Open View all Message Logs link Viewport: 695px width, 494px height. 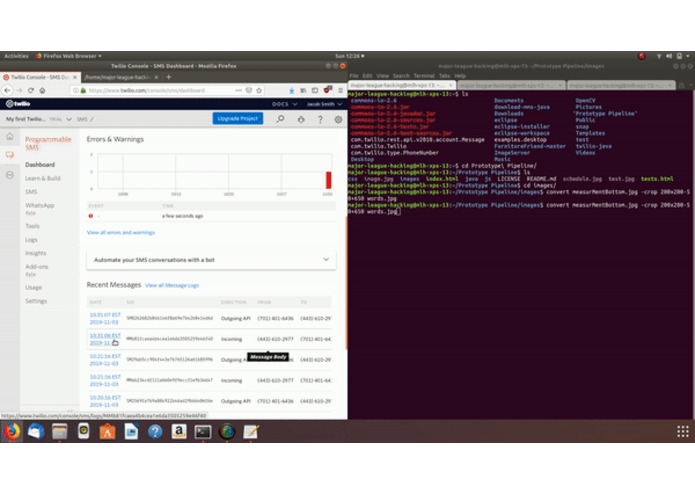pyautogui.click(x=172, y=285)
